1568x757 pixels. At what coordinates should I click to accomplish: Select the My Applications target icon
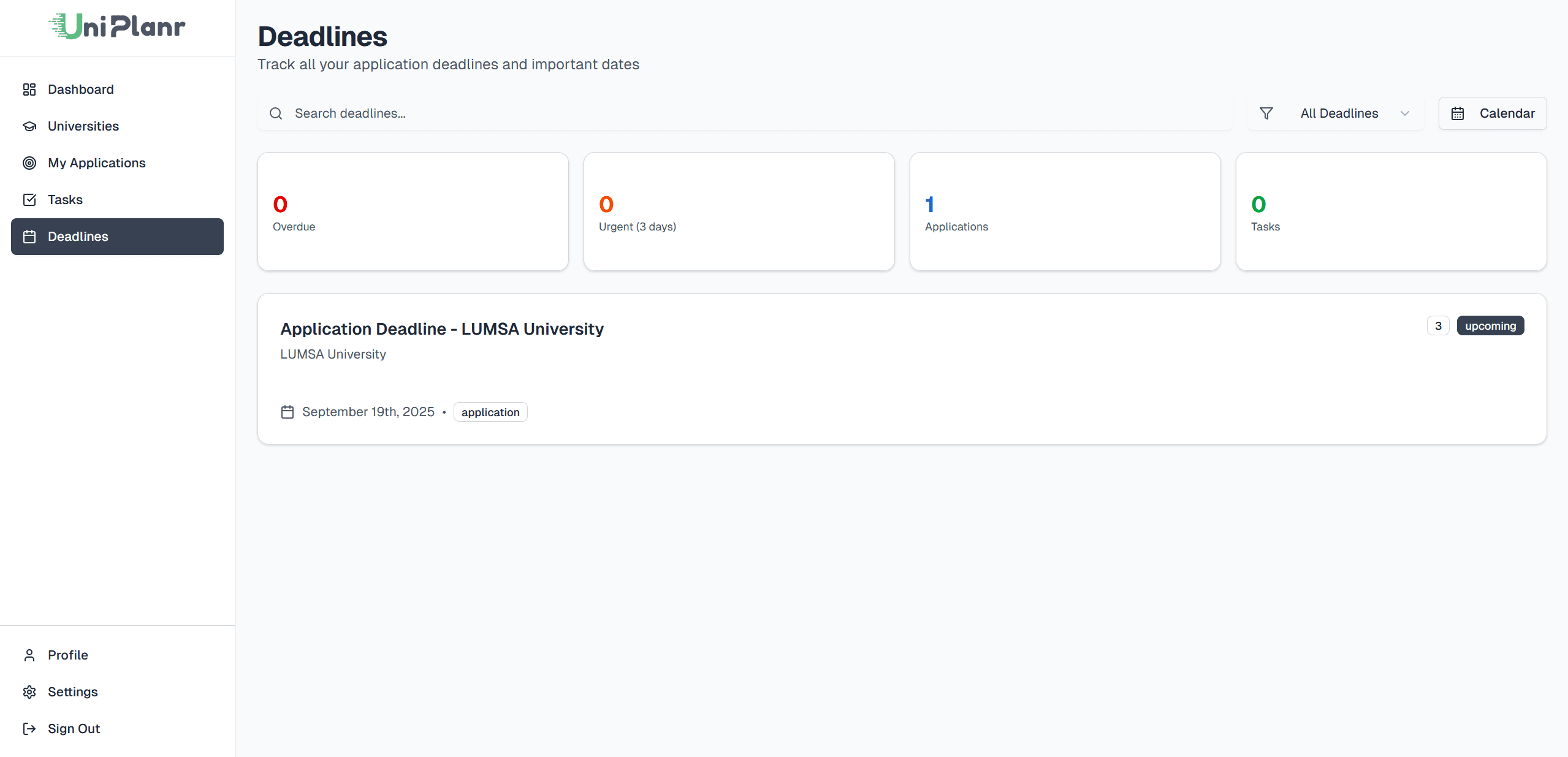[29, 162]
